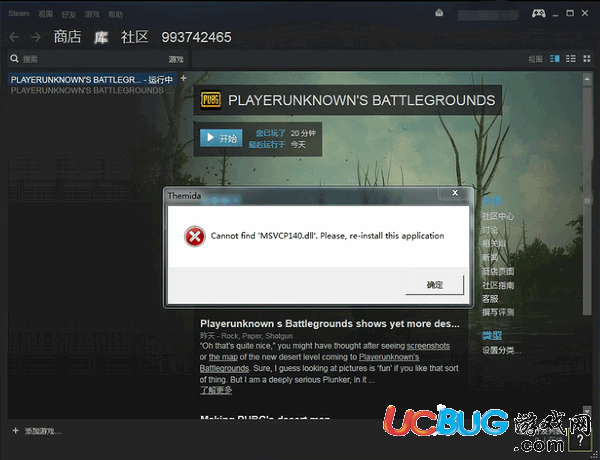Click the 开始 play button
Screen dimensions: 600x460
[221, 138]
